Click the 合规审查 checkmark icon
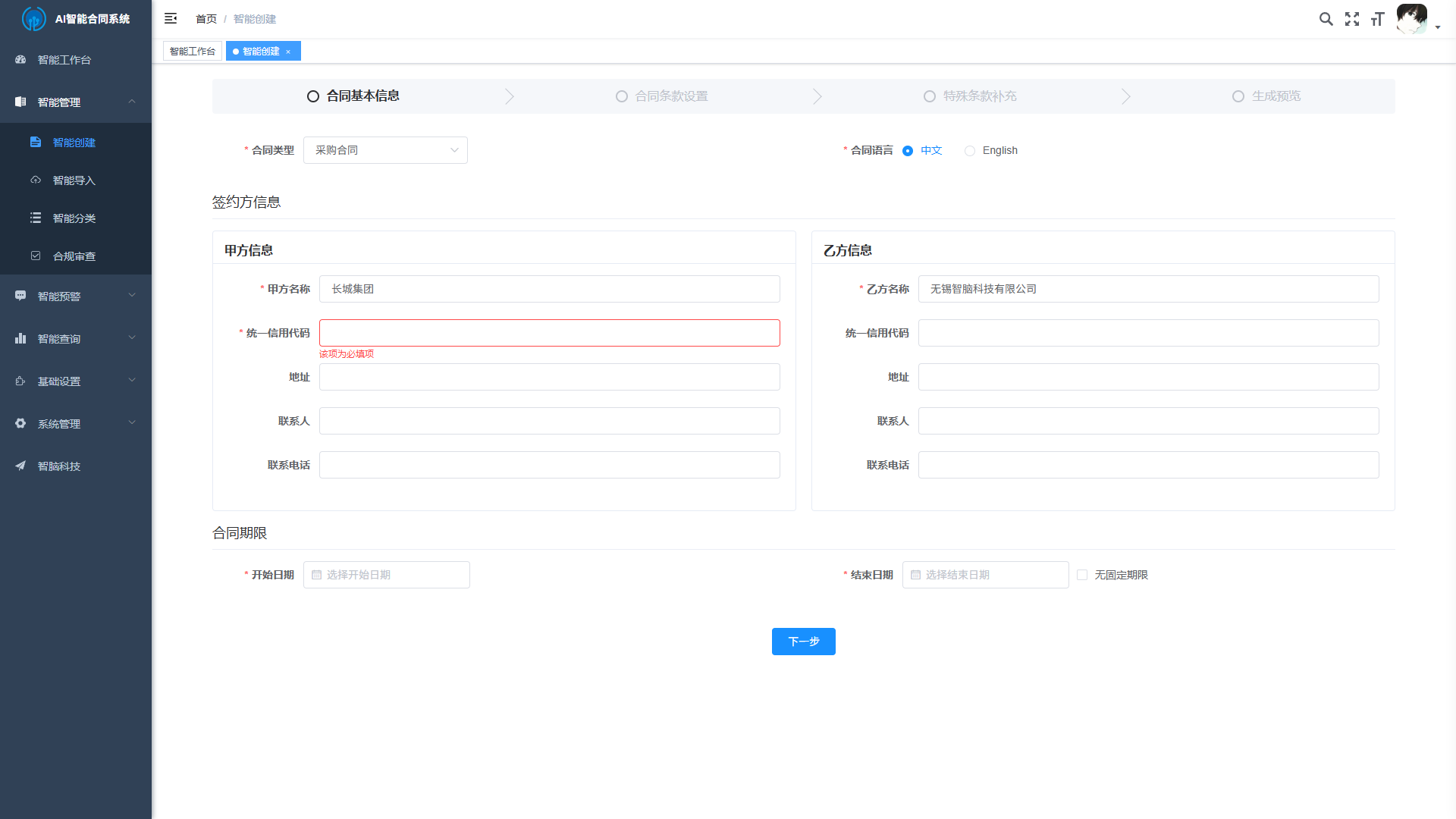1456x819 pixels. (x=36, y=256)
